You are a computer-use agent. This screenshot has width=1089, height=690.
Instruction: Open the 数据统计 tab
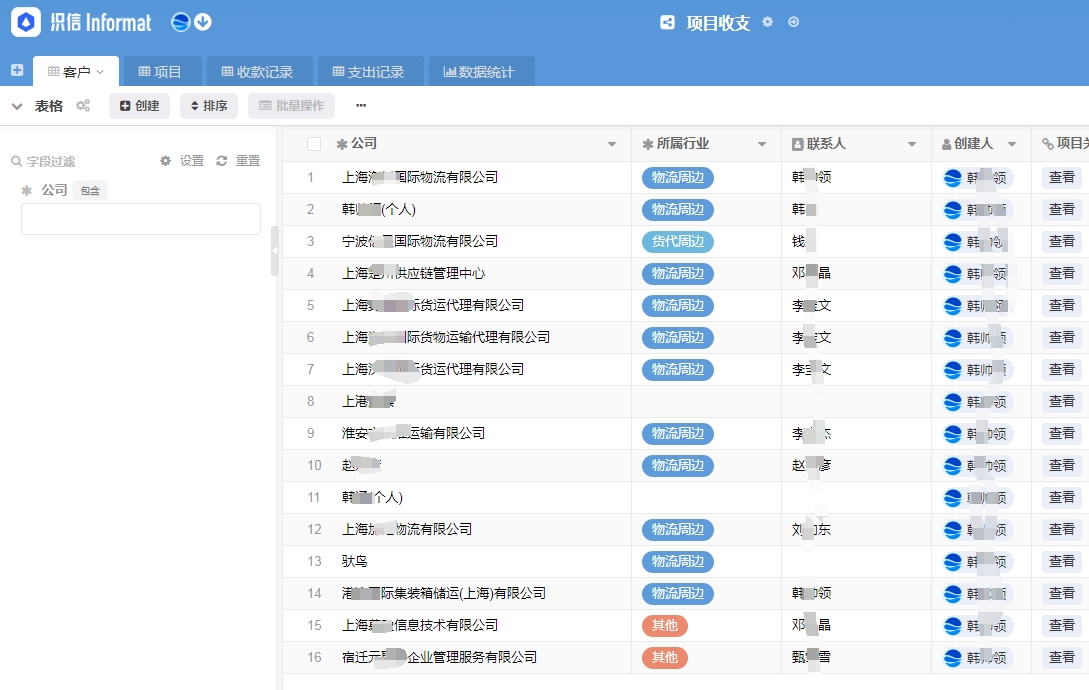(479, 72)
